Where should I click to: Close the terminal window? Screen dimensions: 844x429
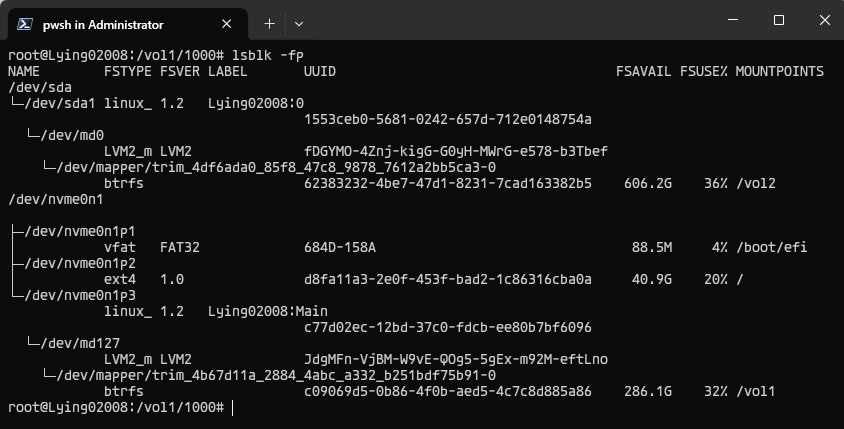click(824, 20)
